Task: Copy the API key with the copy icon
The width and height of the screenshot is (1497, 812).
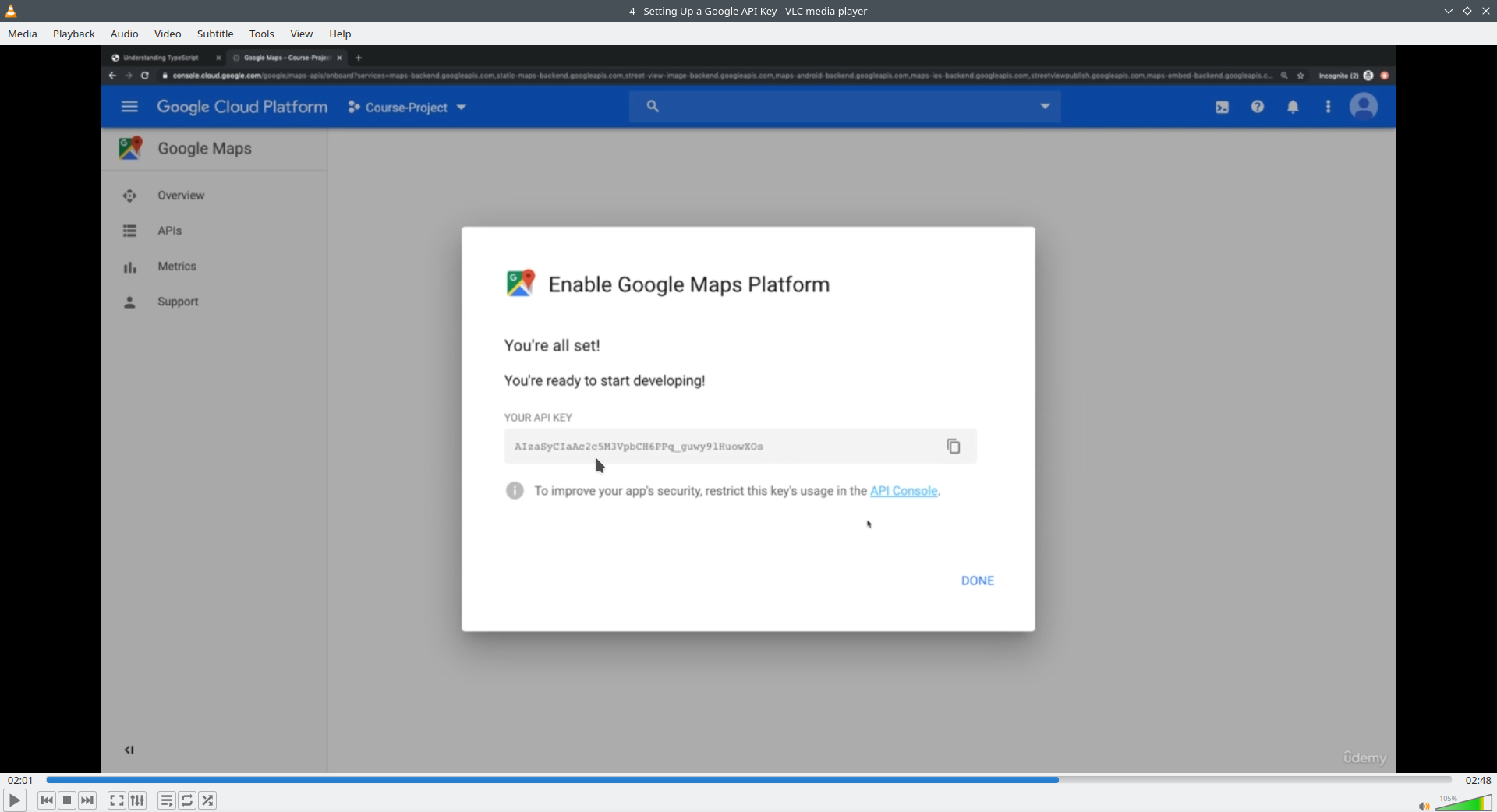Action: 954,446
